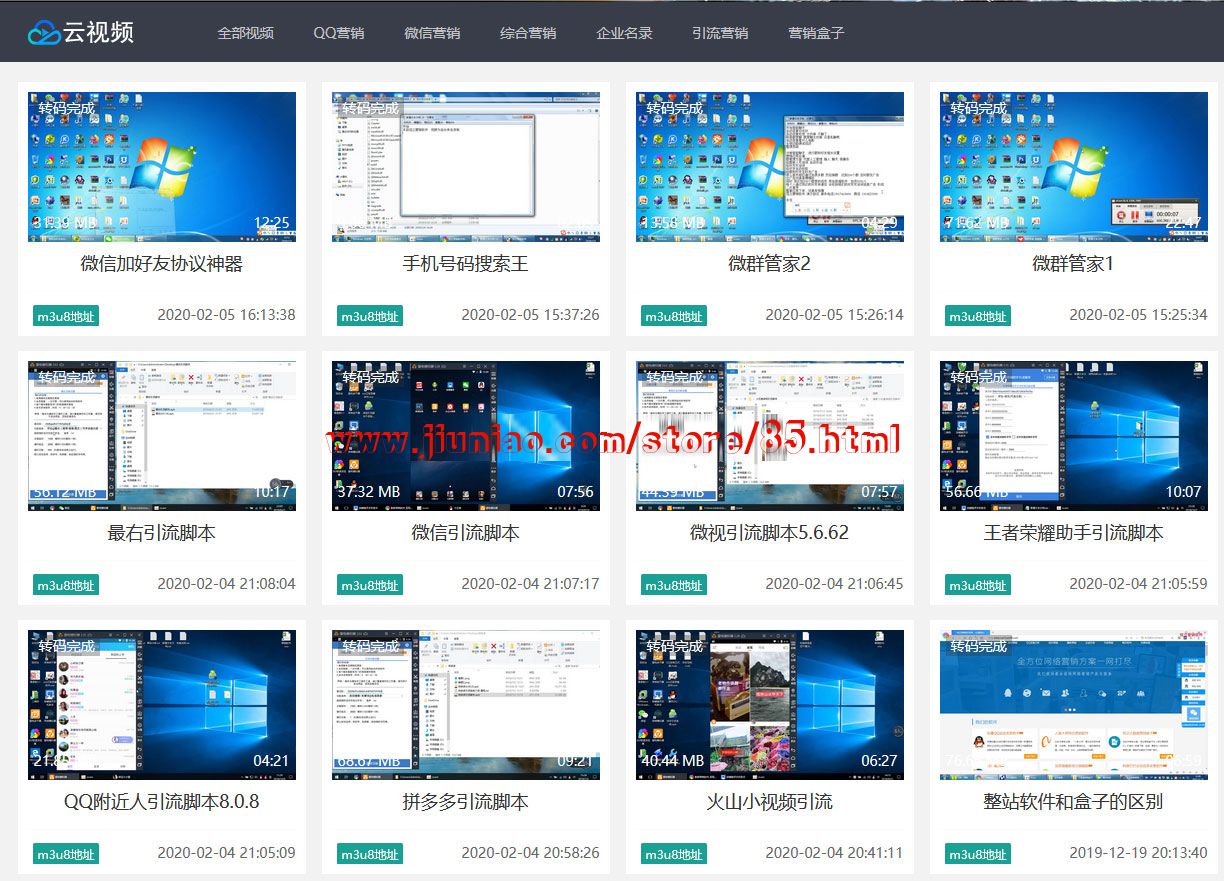Image resolution: width=1224 pixels, height=881 pixels.
Task: Click the title 拼多多引流脚本
Action: tap(466, 802)
